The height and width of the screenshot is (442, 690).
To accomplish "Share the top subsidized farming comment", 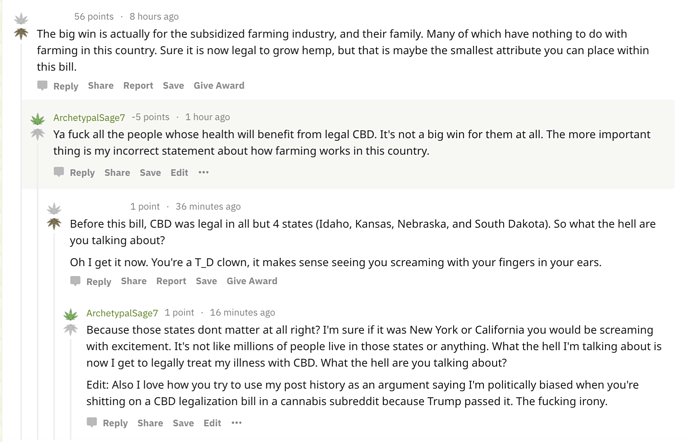I will (x=101, y=85).
